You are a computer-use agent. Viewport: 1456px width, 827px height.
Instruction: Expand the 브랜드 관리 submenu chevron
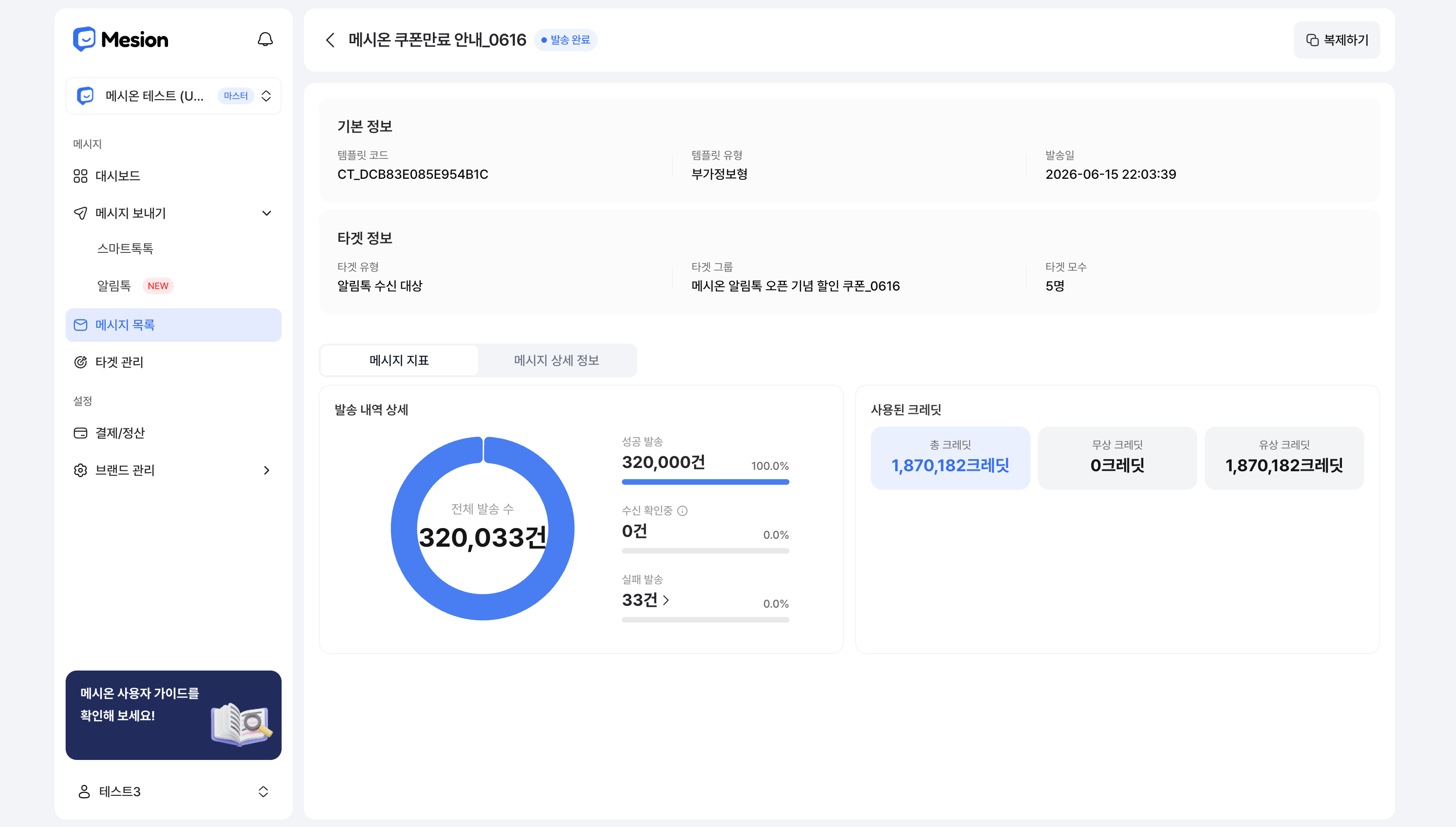(266, 470)
